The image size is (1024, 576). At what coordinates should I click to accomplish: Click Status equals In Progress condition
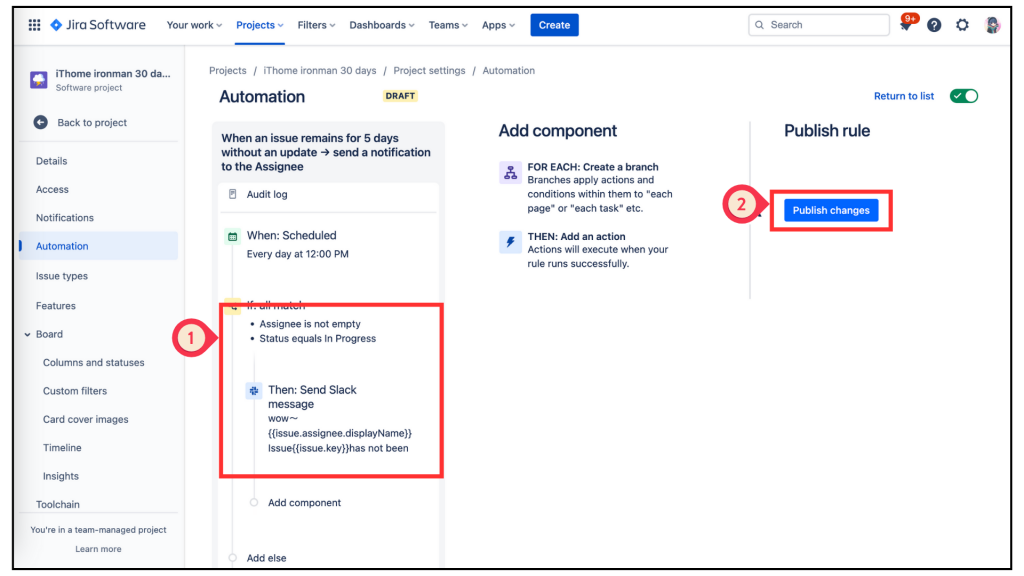(317, 338)
